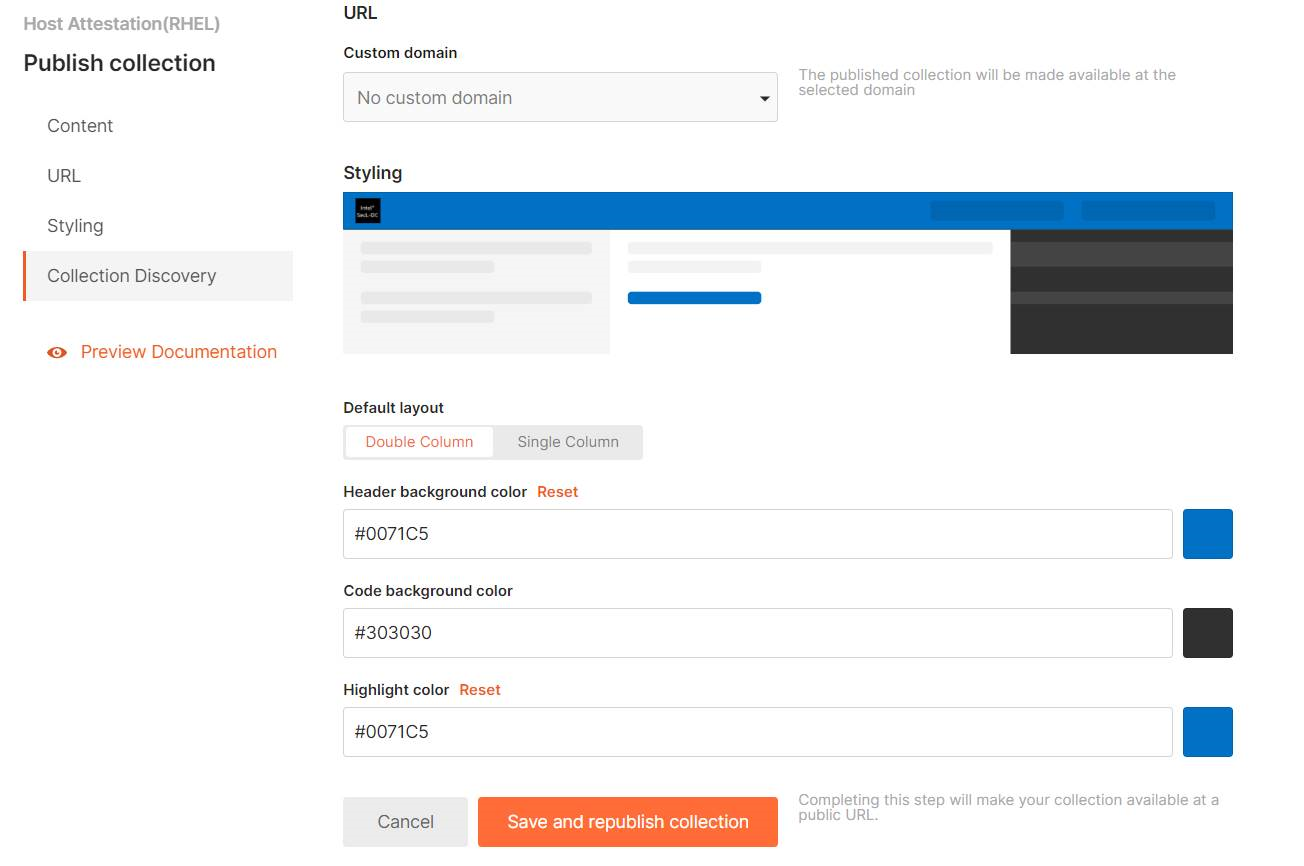The height and width of the screenshot is (866, 1304).
Task: Click Save and republish collection
Action: point(628,821)
